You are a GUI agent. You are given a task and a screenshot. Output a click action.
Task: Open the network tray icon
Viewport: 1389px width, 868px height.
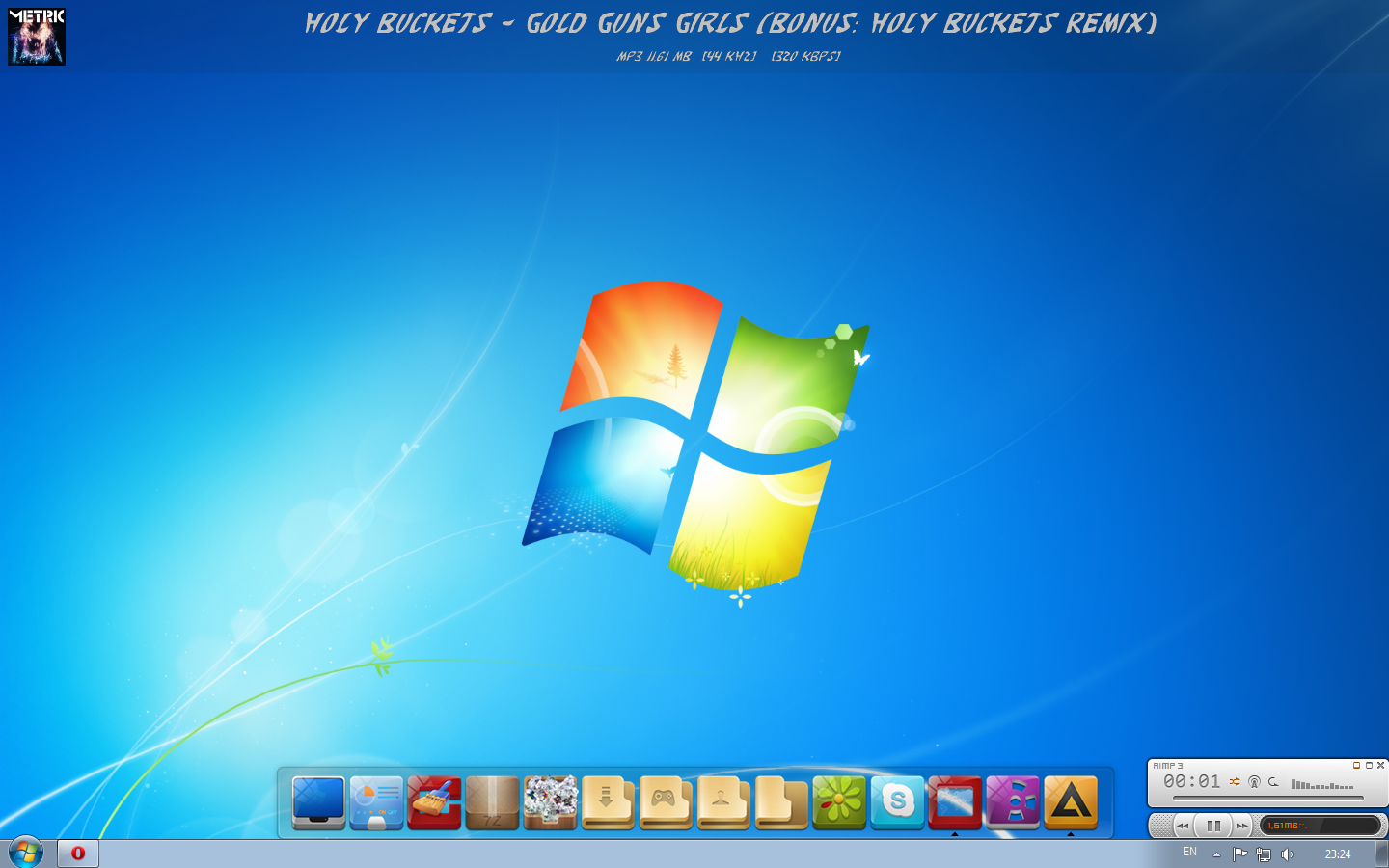click(x=1264, y=854)
